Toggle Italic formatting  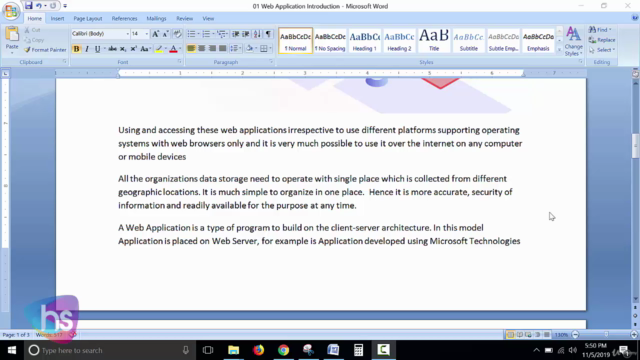pos(87,49)
